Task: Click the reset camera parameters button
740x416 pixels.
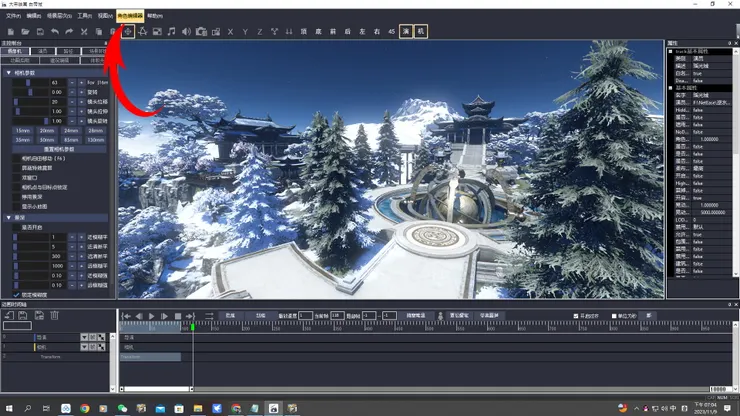Action: 59,150
